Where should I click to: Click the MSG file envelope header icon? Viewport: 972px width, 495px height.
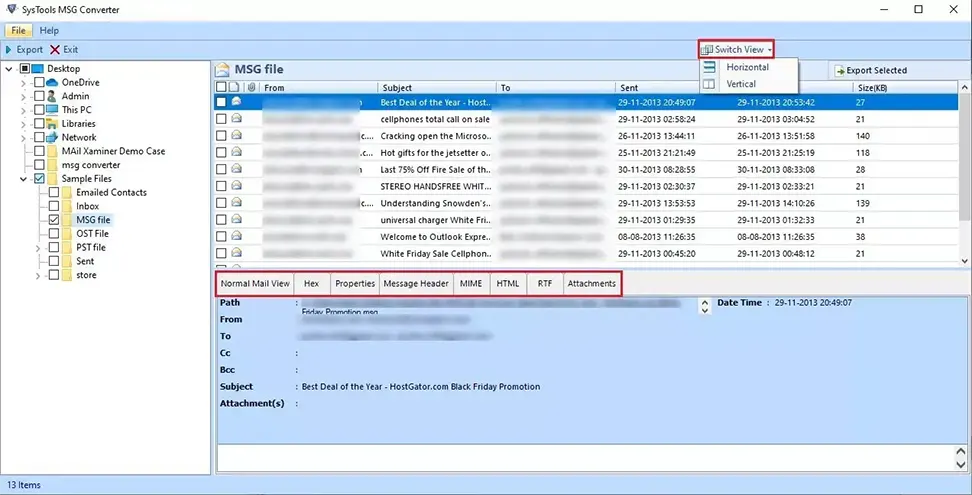[x=223, y=69]
